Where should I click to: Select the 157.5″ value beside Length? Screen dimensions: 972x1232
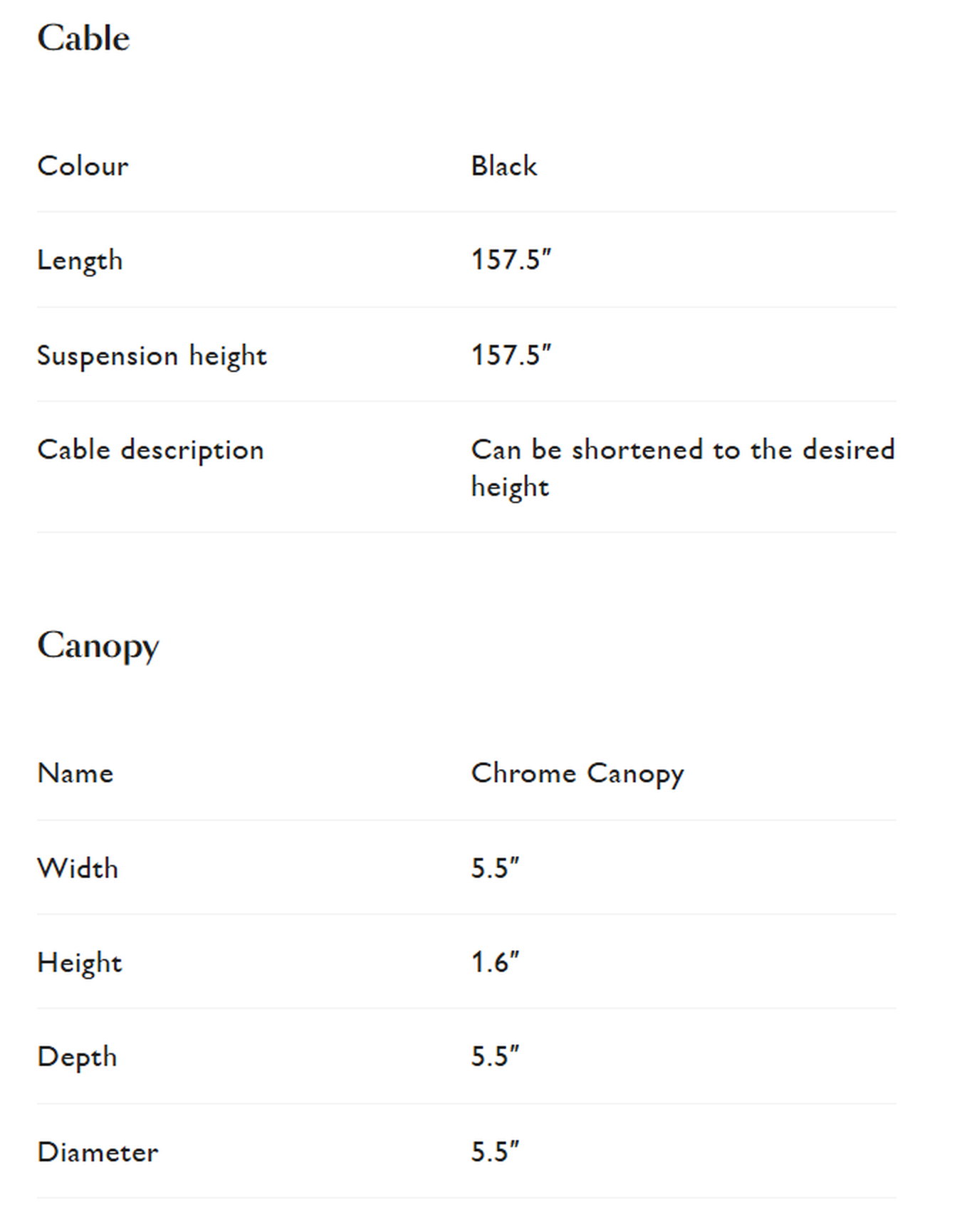[x=511, y=260]
